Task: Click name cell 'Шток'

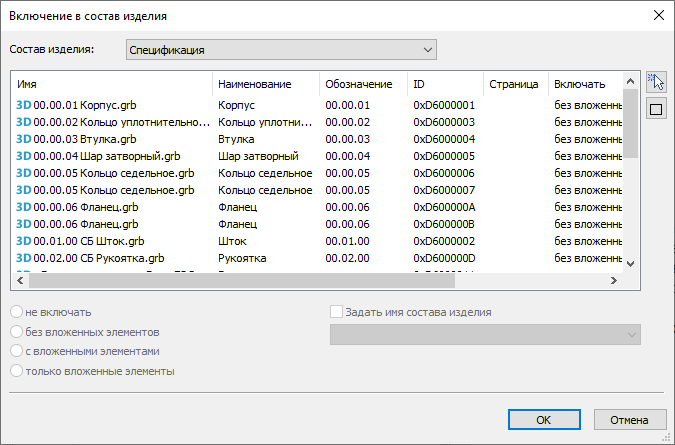Action: point(232,241)
